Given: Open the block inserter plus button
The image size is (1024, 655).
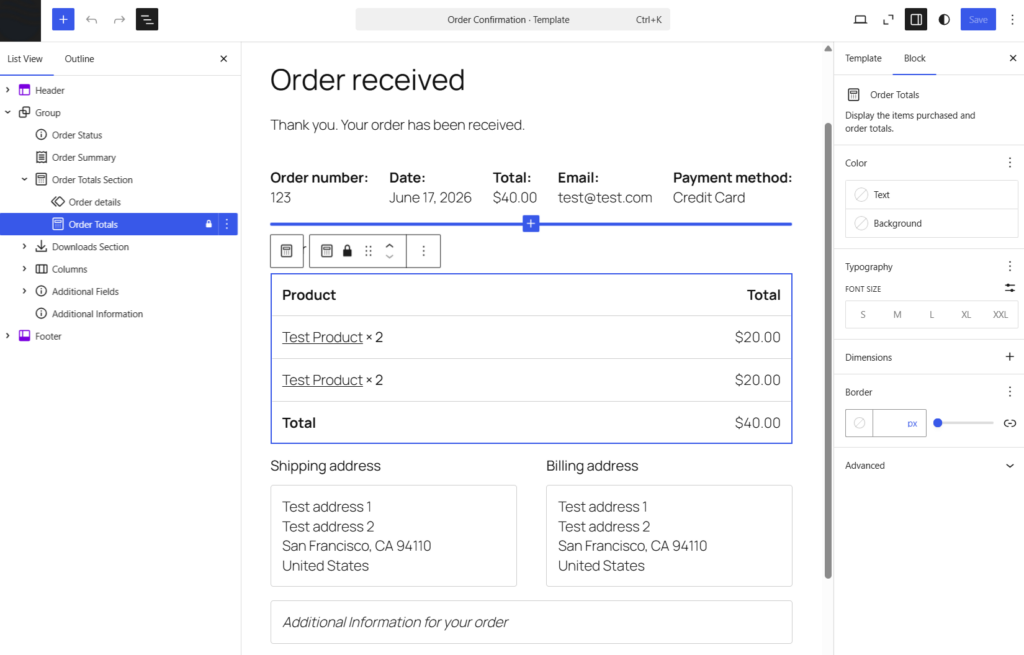Looking at the screenshot, I should pyautogui.click(x=63, y=20).
